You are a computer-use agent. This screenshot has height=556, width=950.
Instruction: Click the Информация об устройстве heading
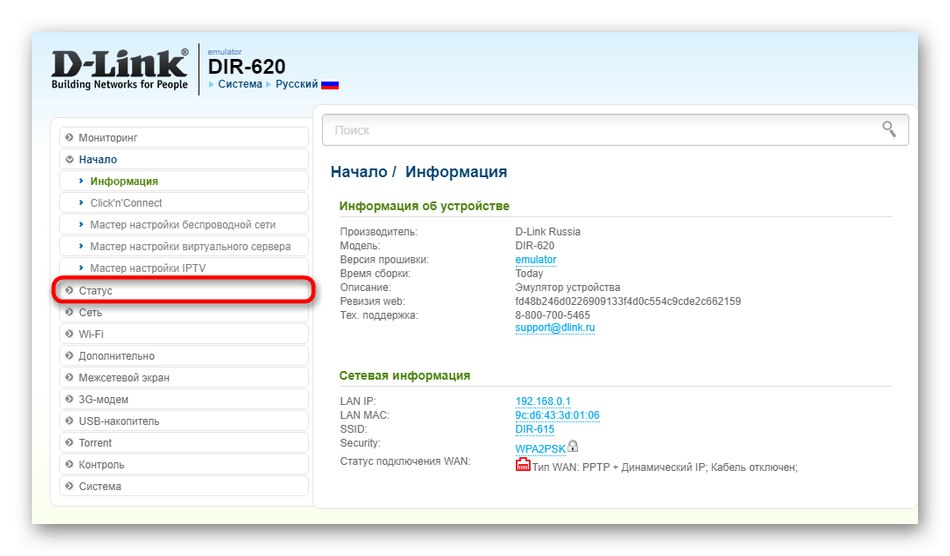(424, 206)
